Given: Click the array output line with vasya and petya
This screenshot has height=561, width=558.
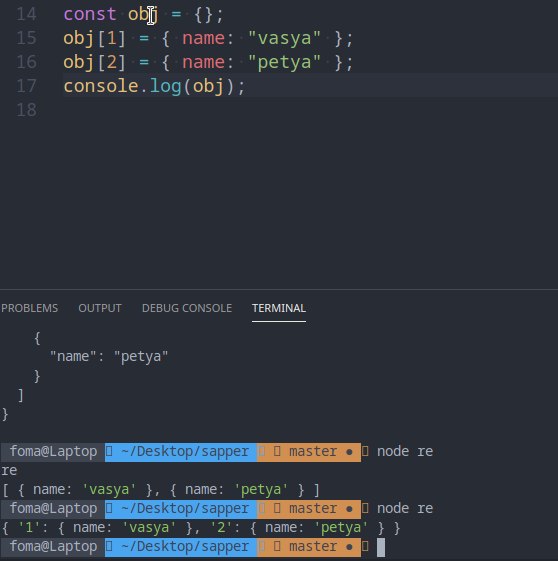Looking at the screenshot, I should pos(161,489).
